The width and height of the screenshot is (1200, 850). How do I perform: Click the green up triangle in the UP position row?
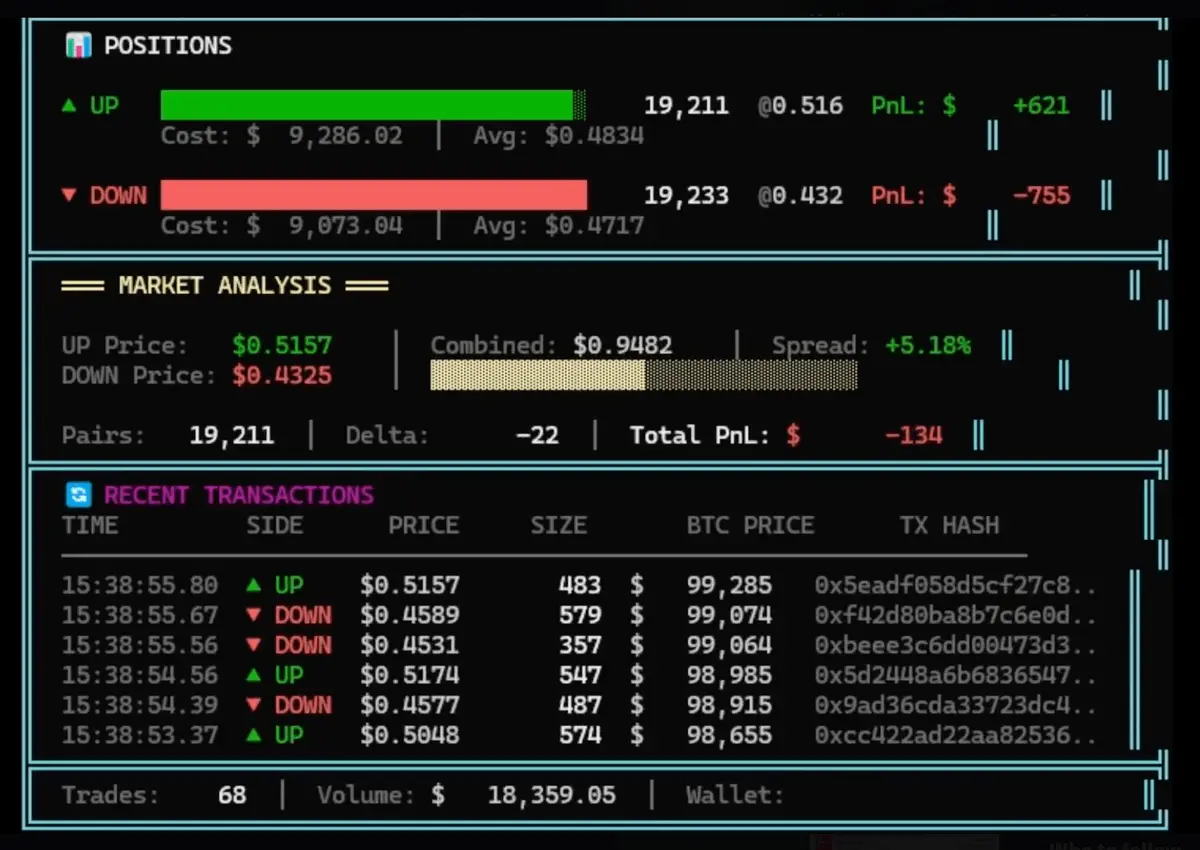click(x=69, y=104)
